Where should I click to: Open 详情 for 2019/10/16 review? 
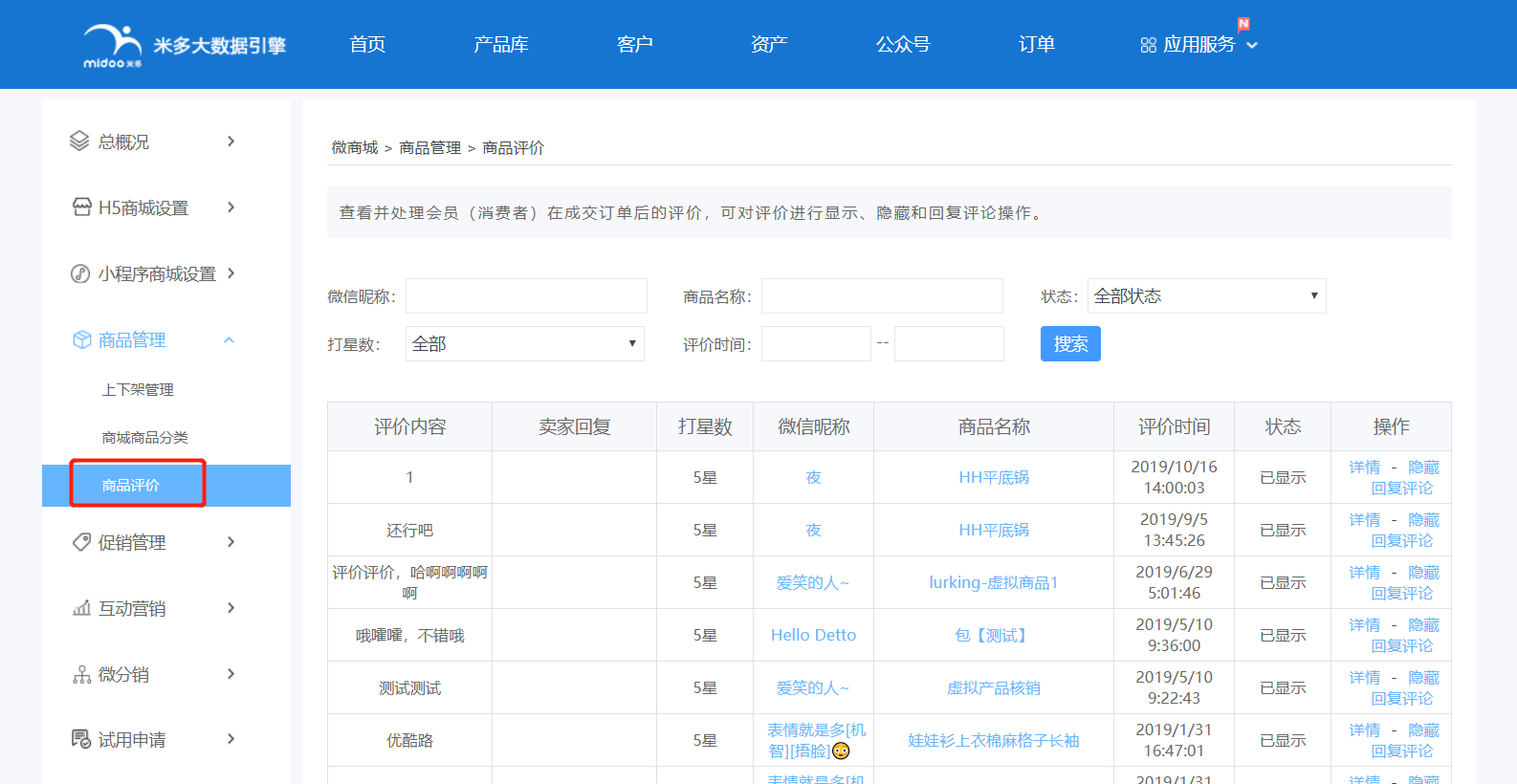[1365, 468]
